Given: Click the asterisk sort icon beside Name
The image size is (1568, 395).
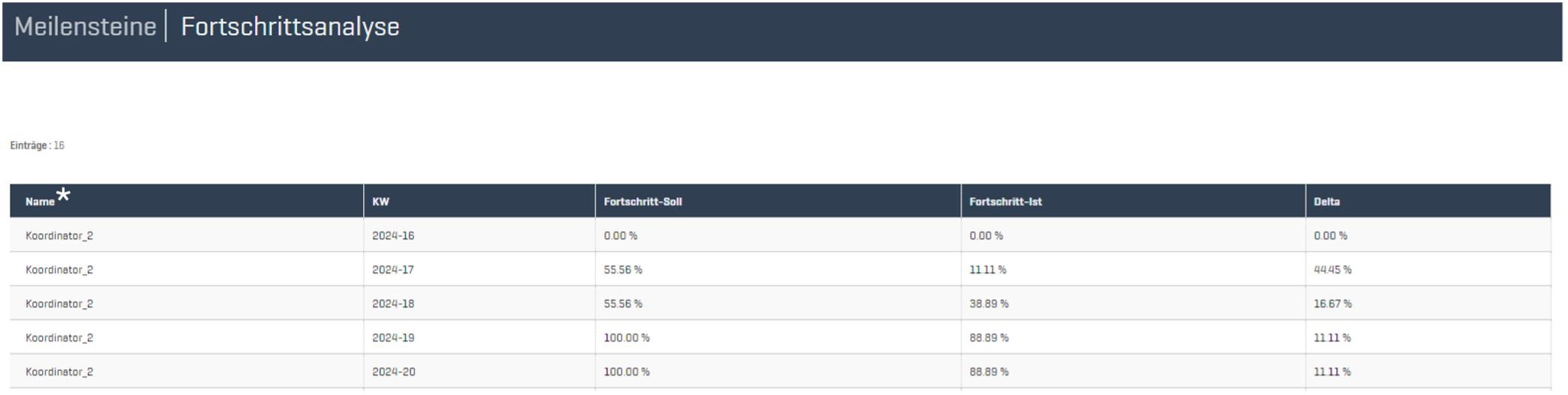Looking at the screenshot, I should (64, 196).
